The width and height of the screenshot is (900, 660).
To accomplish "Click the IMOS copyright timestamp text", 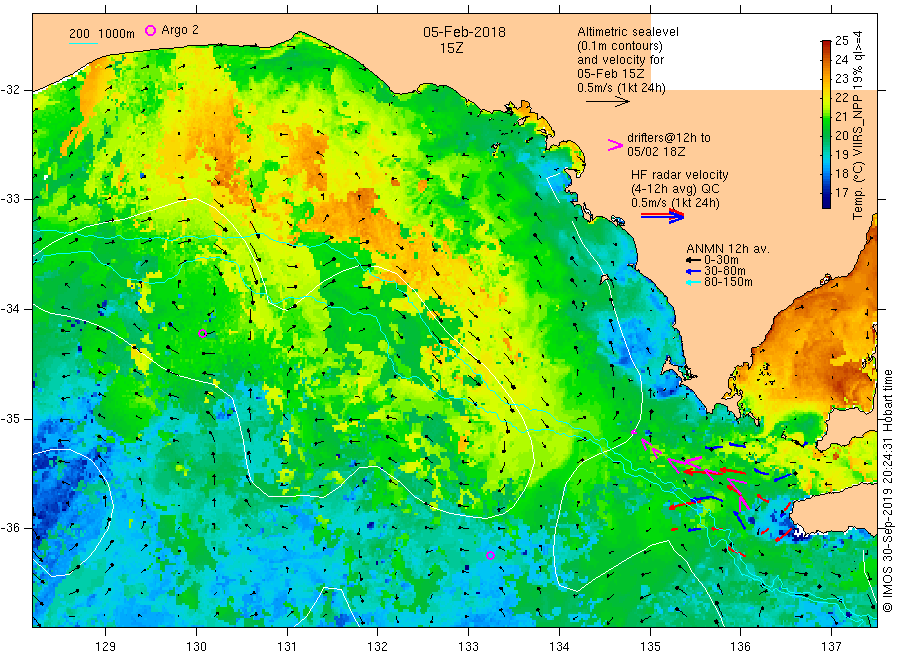I will click(887, 491).
